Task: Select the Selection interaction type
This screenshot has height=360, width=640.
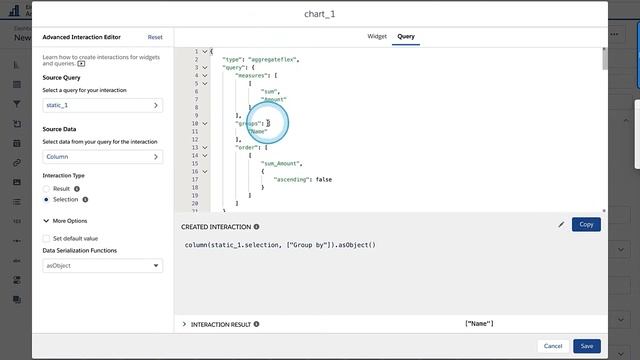Action: tap(46, 200)
